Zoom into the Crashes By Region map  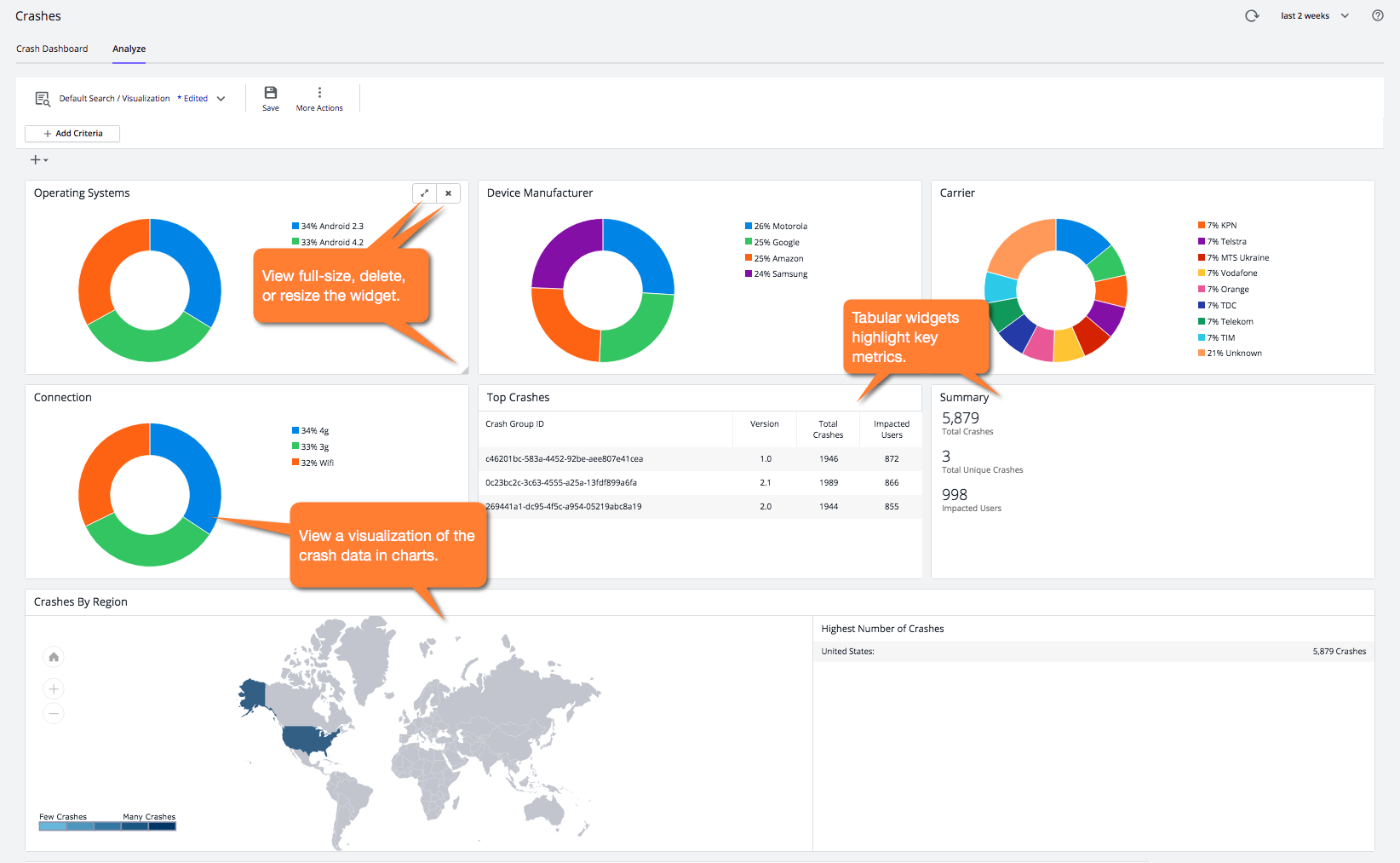[x=53, y=688]
